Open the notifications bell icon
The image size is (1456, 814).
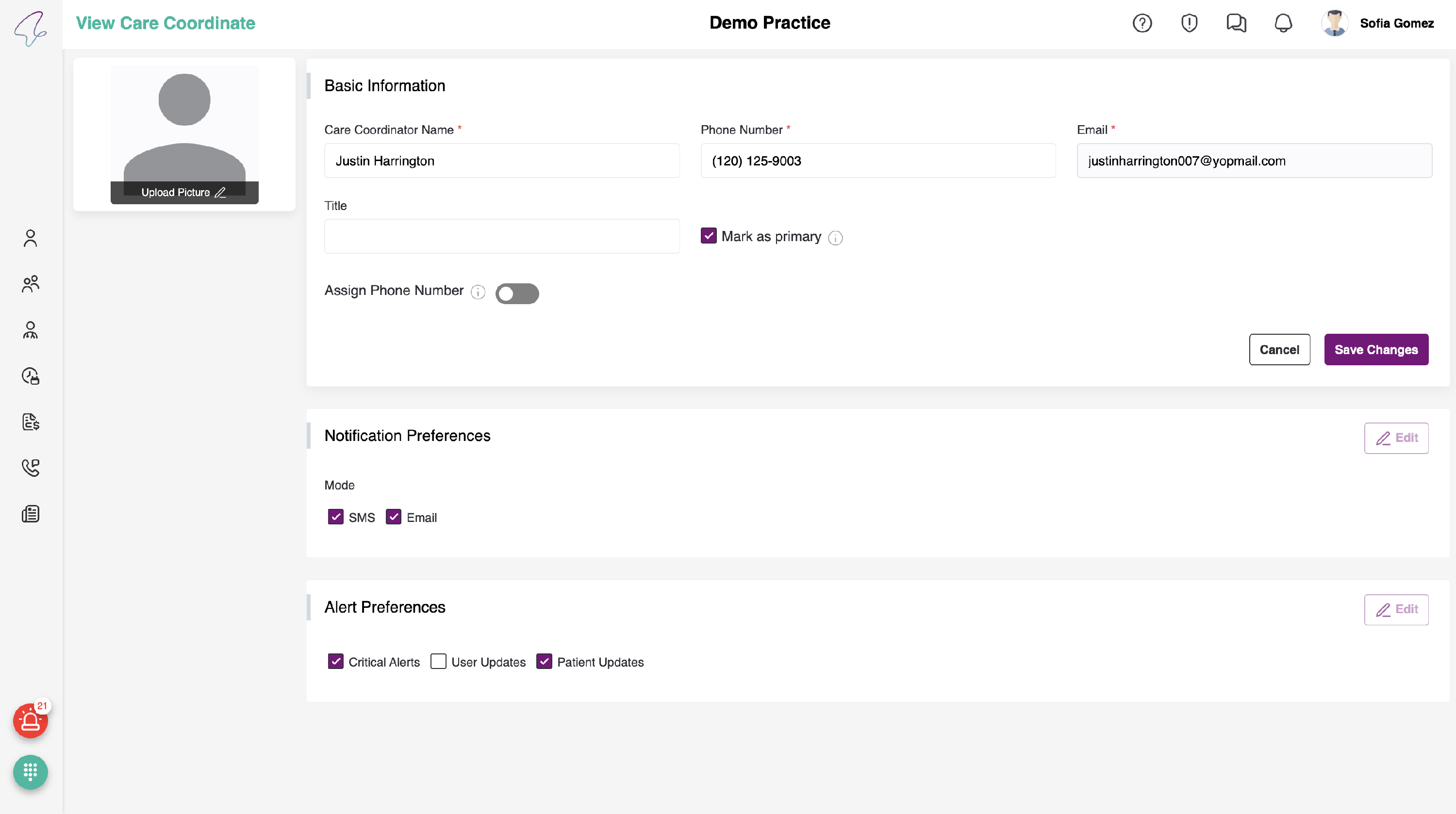[x=1283, y=23]
